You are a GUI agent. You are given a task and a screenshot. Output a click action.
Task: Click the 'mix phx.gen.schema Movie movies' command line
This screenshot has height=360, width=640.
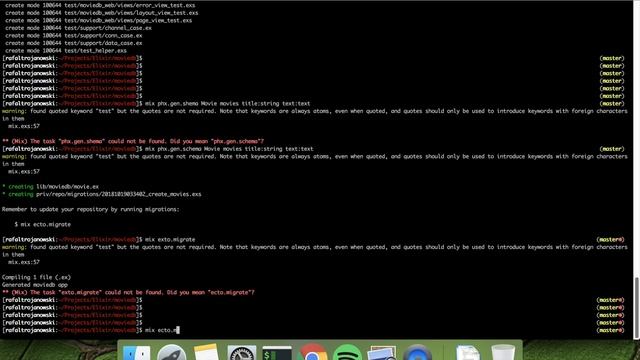[x=229, y=149]
